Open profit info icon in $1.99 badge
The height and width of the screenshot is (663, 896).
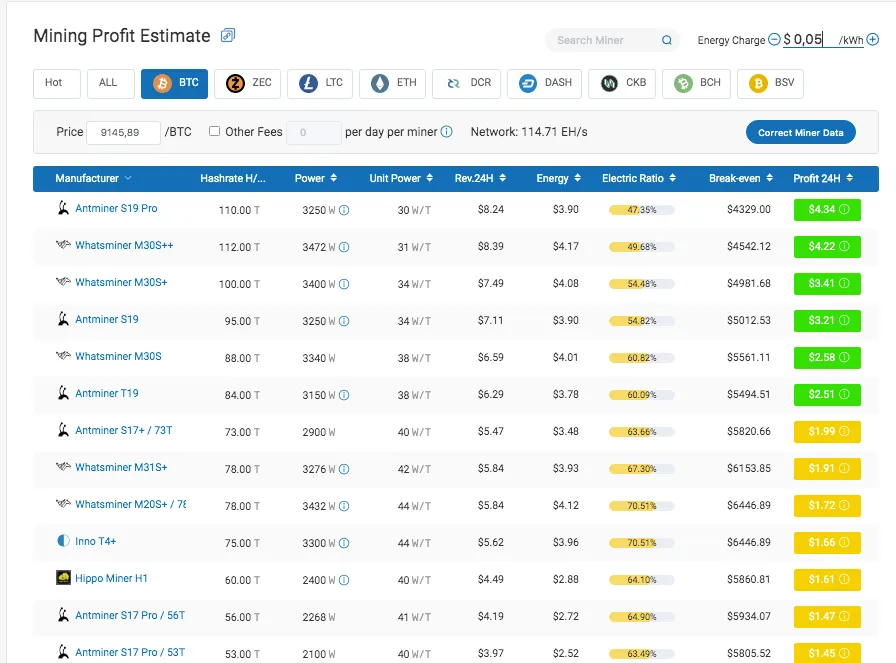(x=844, y=431)
